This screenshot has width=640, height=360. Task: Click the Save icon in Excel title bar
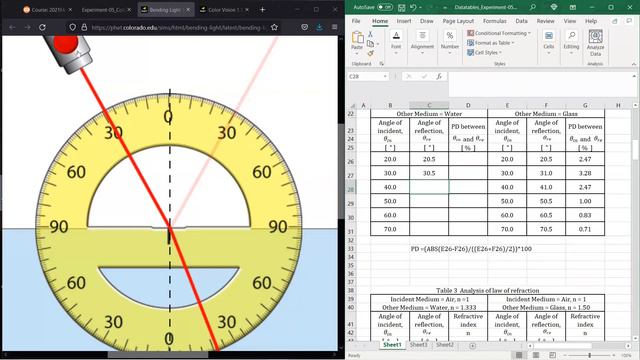click(402, 8)
